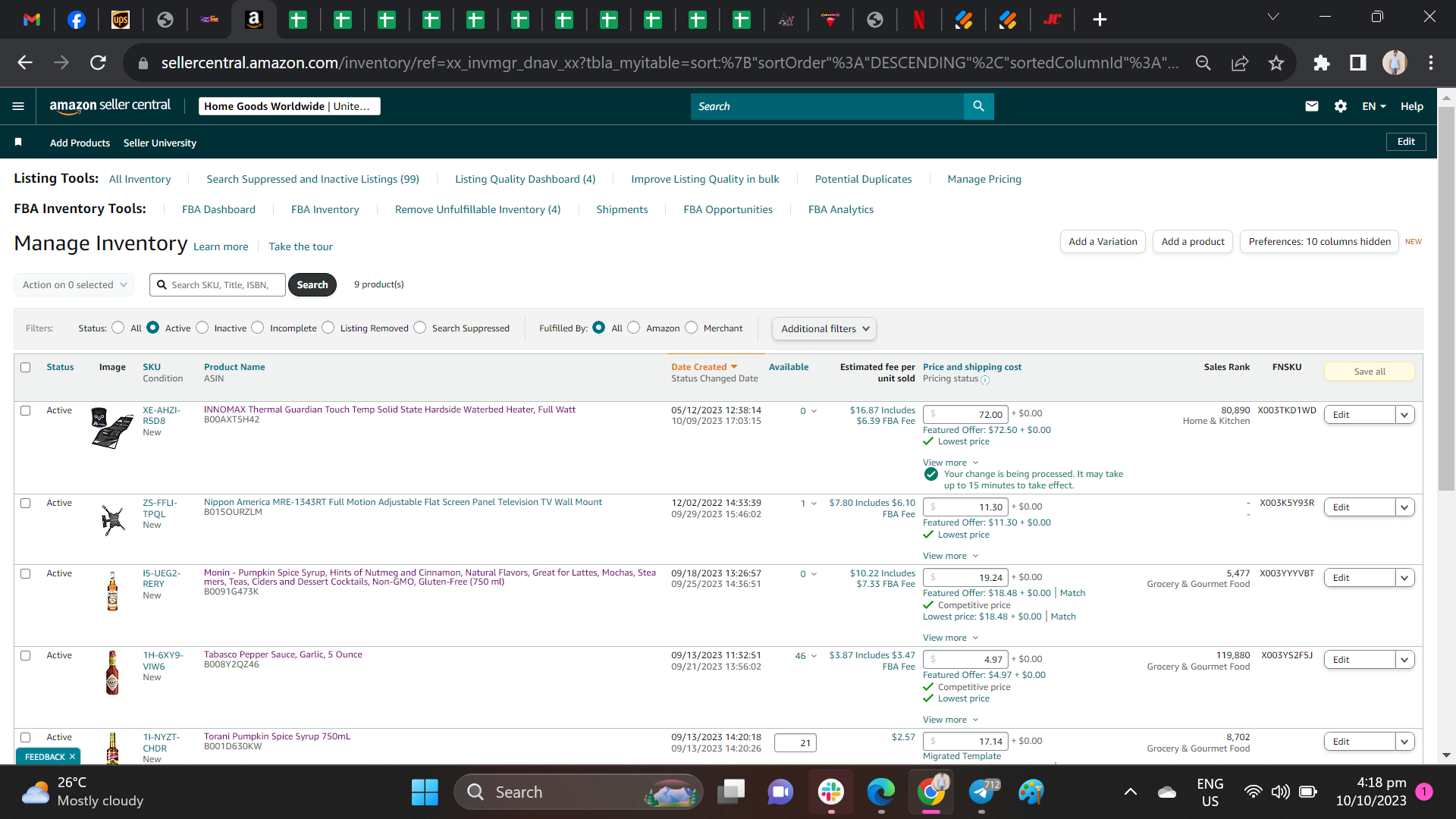Screen dimensions: 1456x819
Task: Choose the Status All radio button
Action: [118, 328]
